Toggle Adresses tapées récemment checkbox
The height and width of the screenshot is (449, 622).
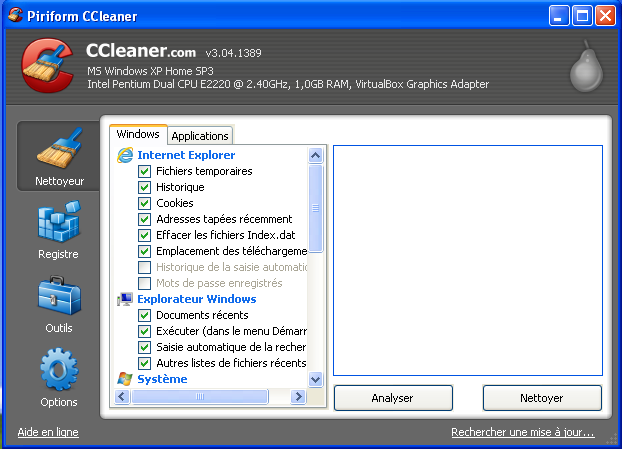pyautogui.click(x=144, y=219)
